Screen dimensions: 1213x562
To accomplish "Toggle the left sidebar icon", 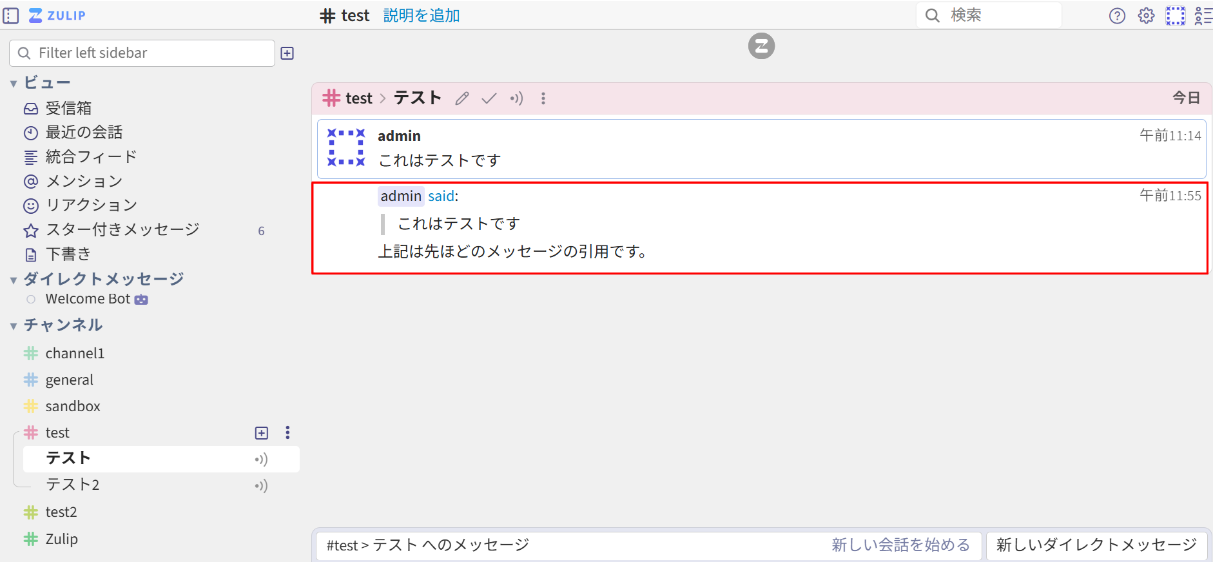I will click(x=11, y=15).
